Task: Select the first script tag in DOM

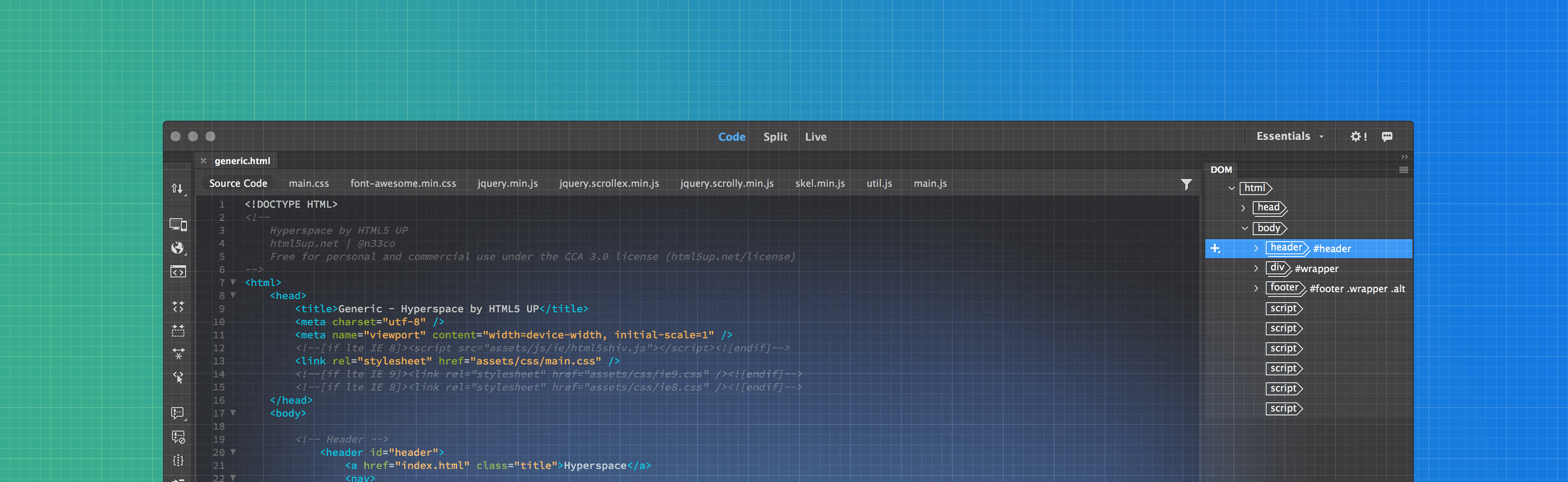Action: 1284,308
